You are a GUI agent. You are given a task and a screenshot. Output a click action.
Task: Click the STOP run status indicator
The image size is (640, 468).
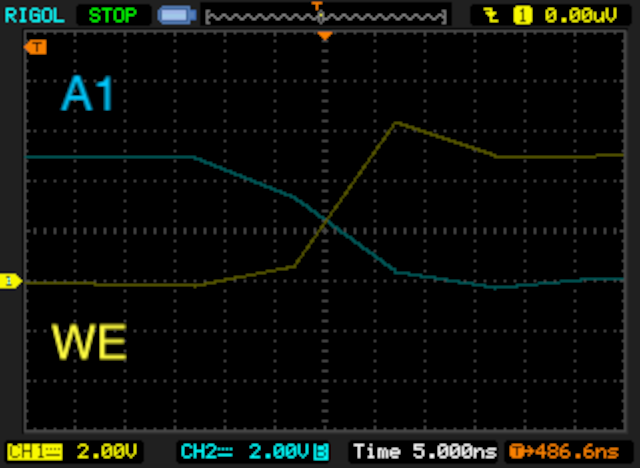(113, 16)
